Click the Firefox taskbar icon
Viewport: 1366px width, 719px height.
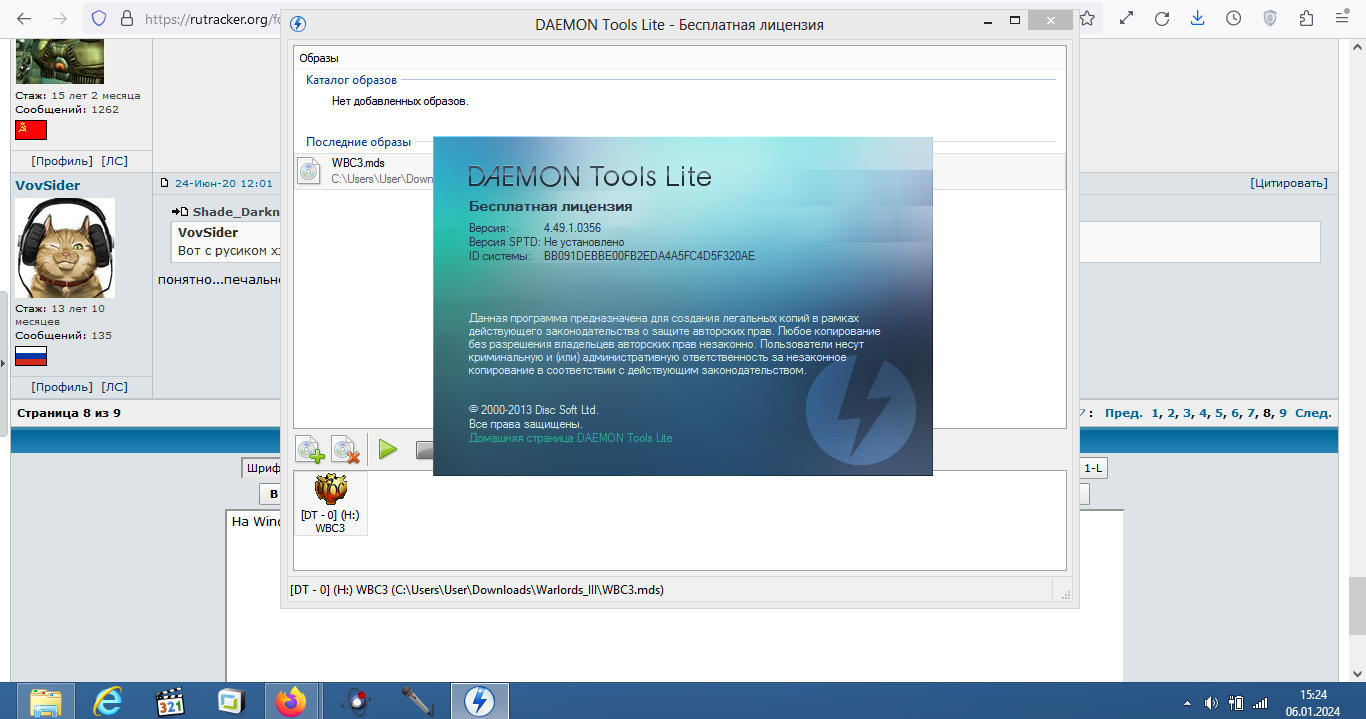pyautogui.click(x=292, y=702)
